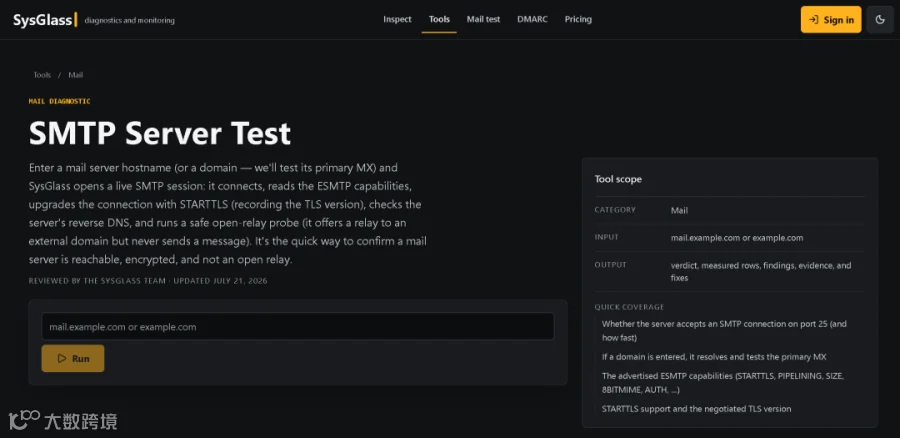Click the Tools breadcrumb link
The height and width of the screenshot is (438, 900).
[x=42, y=75]
